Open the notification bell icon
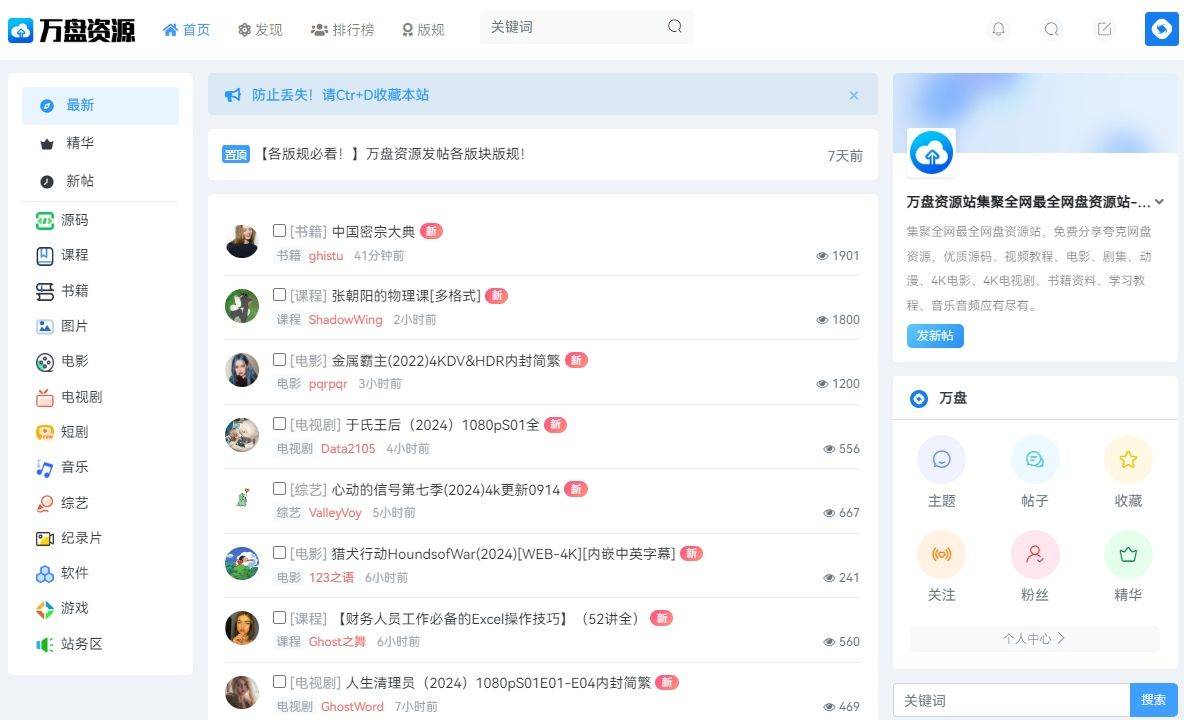This screenshot has height=720, width=1184. pyautogui.click(x=998, y=29)
